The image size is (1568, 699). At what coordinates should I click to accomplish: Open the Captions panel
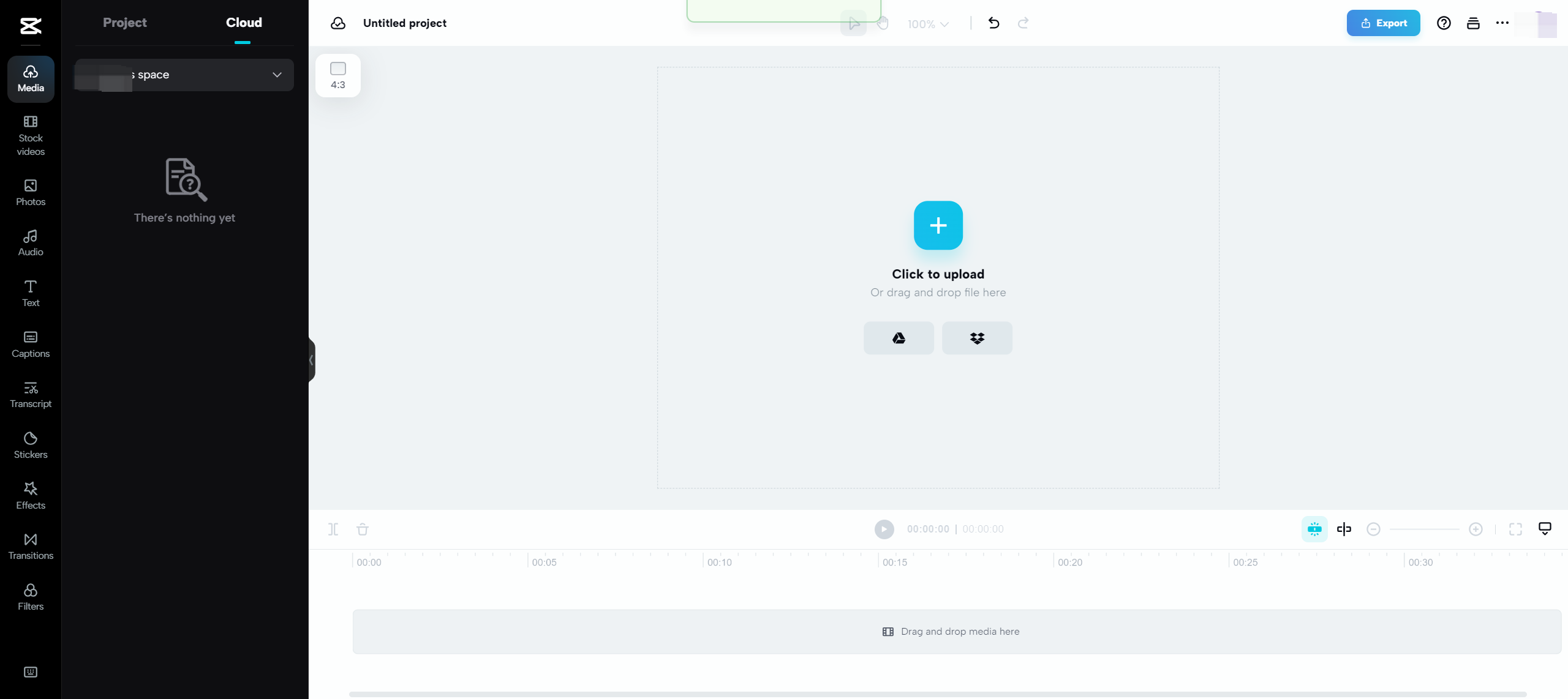click(31, 344)
